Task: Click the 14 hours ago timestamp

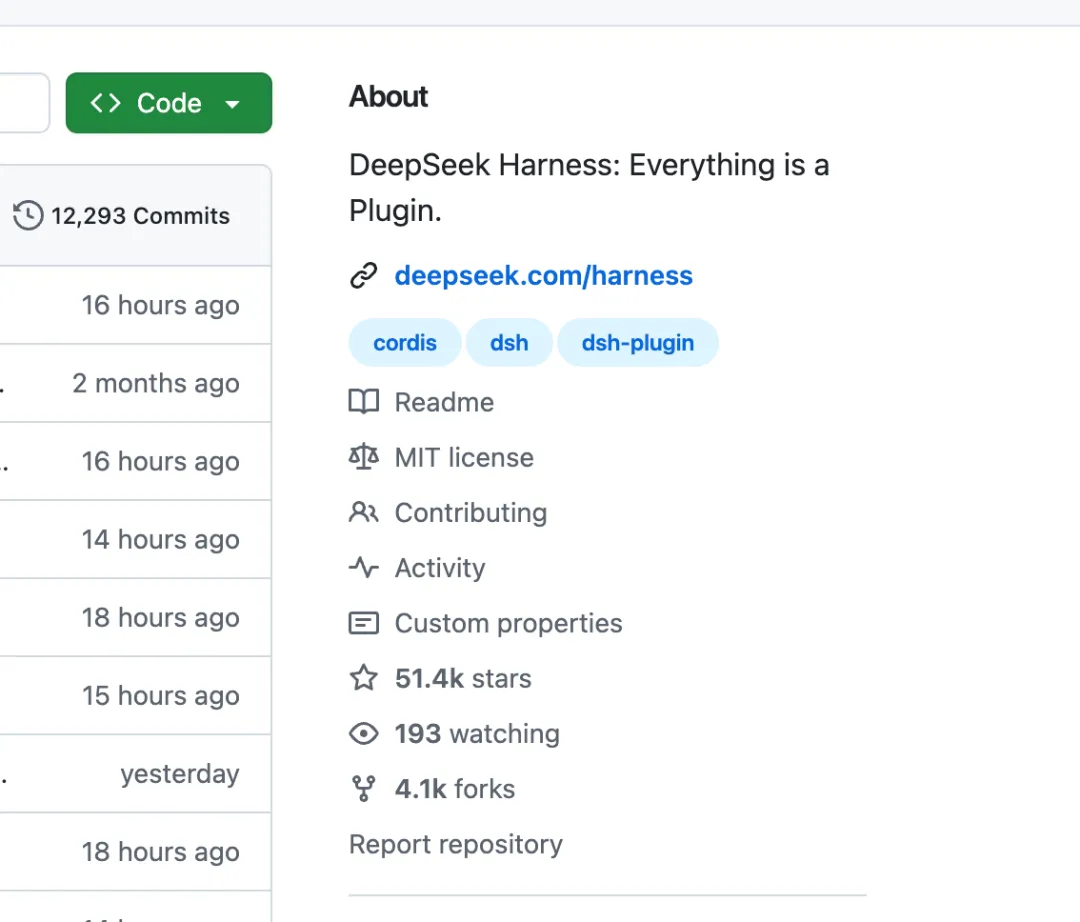Action: [160, 539]
